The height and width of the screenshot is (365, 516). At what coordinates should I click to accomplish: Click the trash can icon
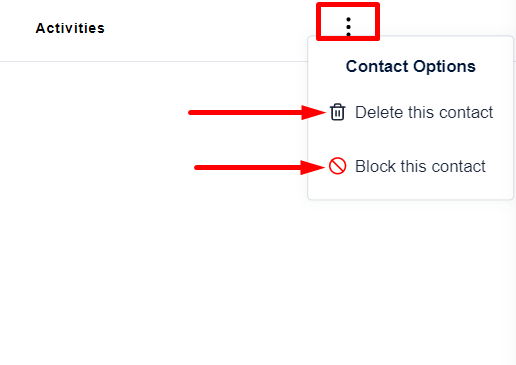coord(337,112)
